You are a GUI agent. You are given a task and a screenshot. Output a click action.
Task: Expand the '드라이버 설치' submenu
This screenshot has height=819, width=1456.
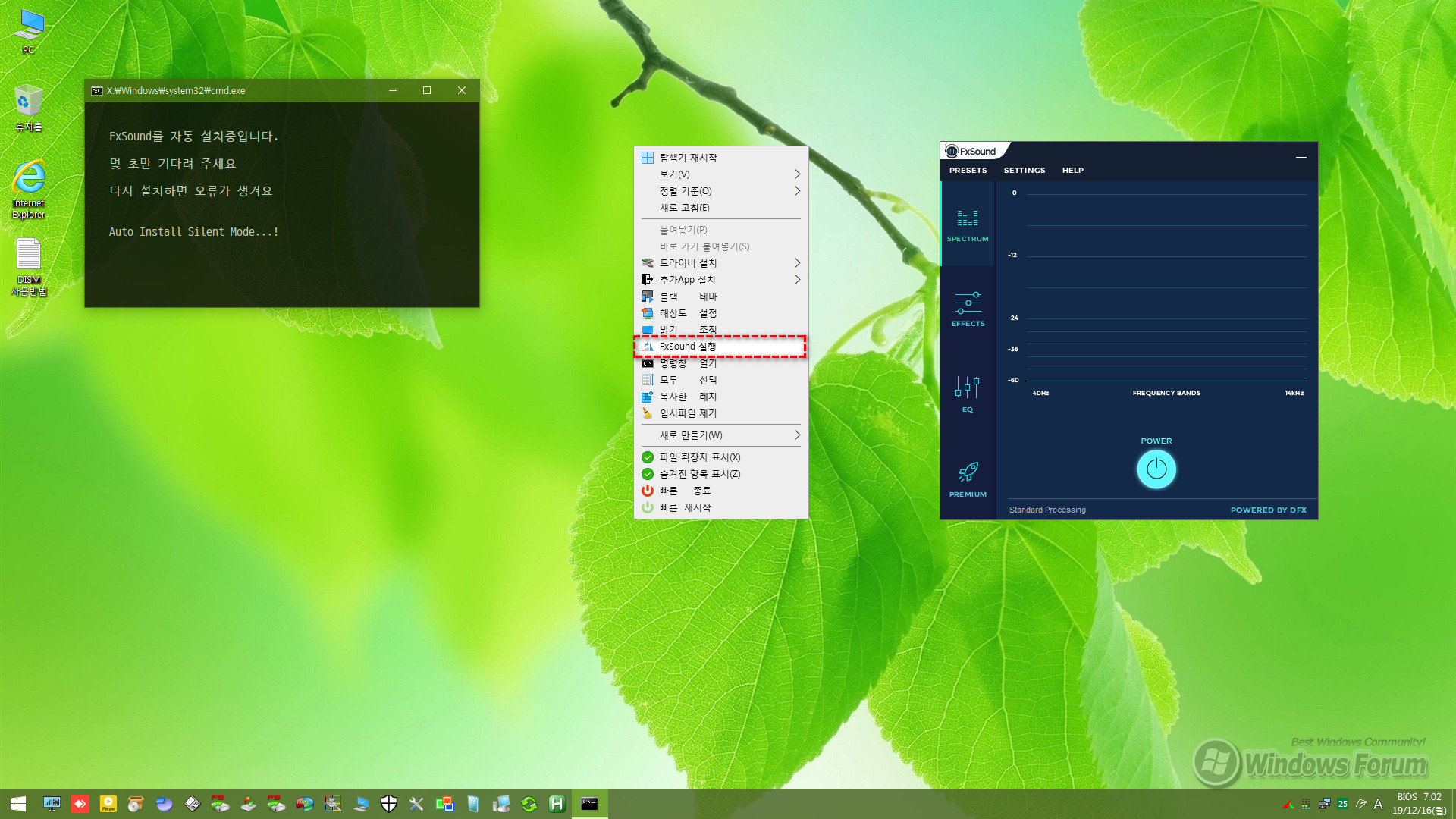[x=720, y=263]
